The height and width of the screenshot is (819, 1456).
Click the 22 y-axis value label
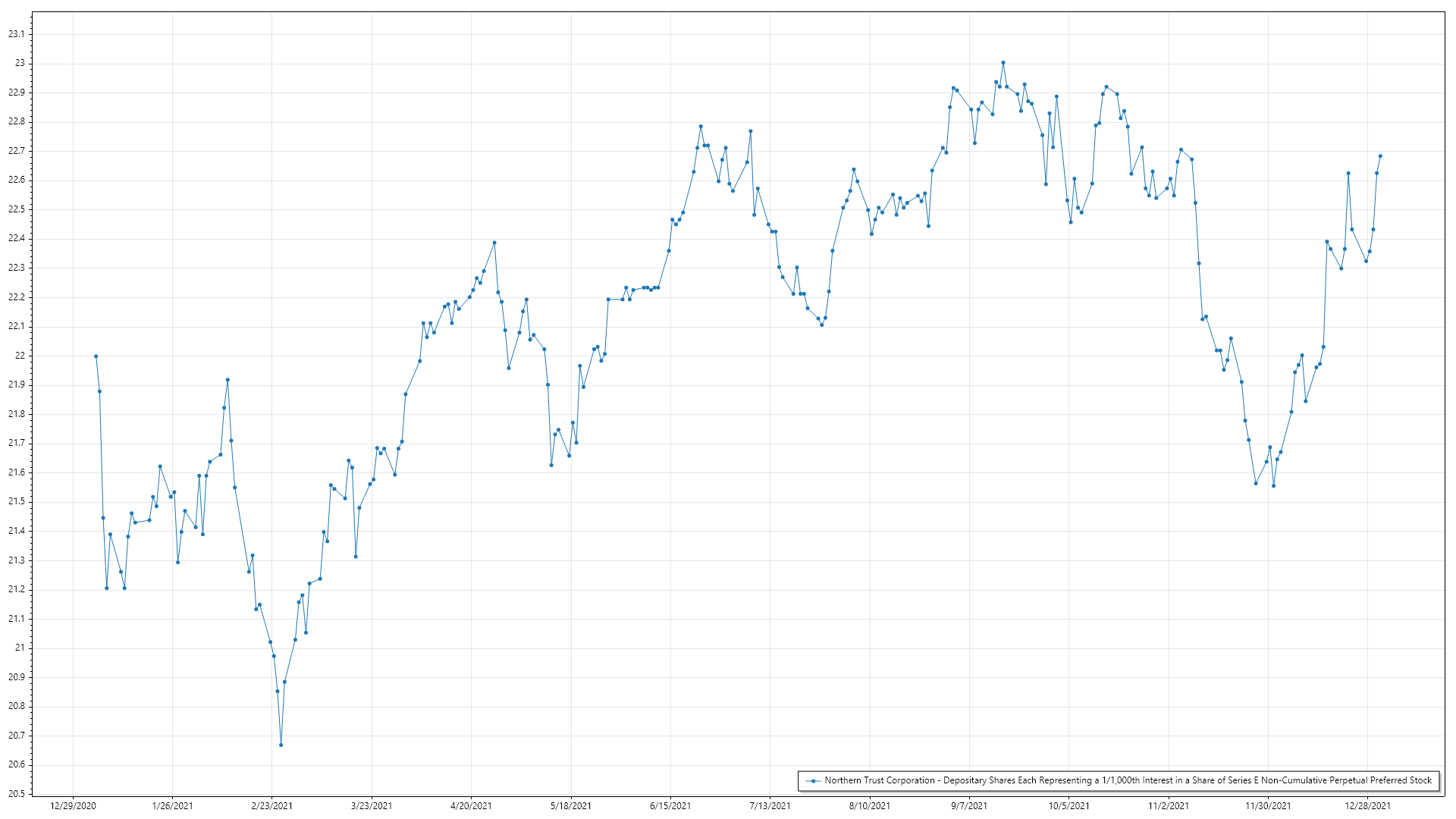[20, 356]
